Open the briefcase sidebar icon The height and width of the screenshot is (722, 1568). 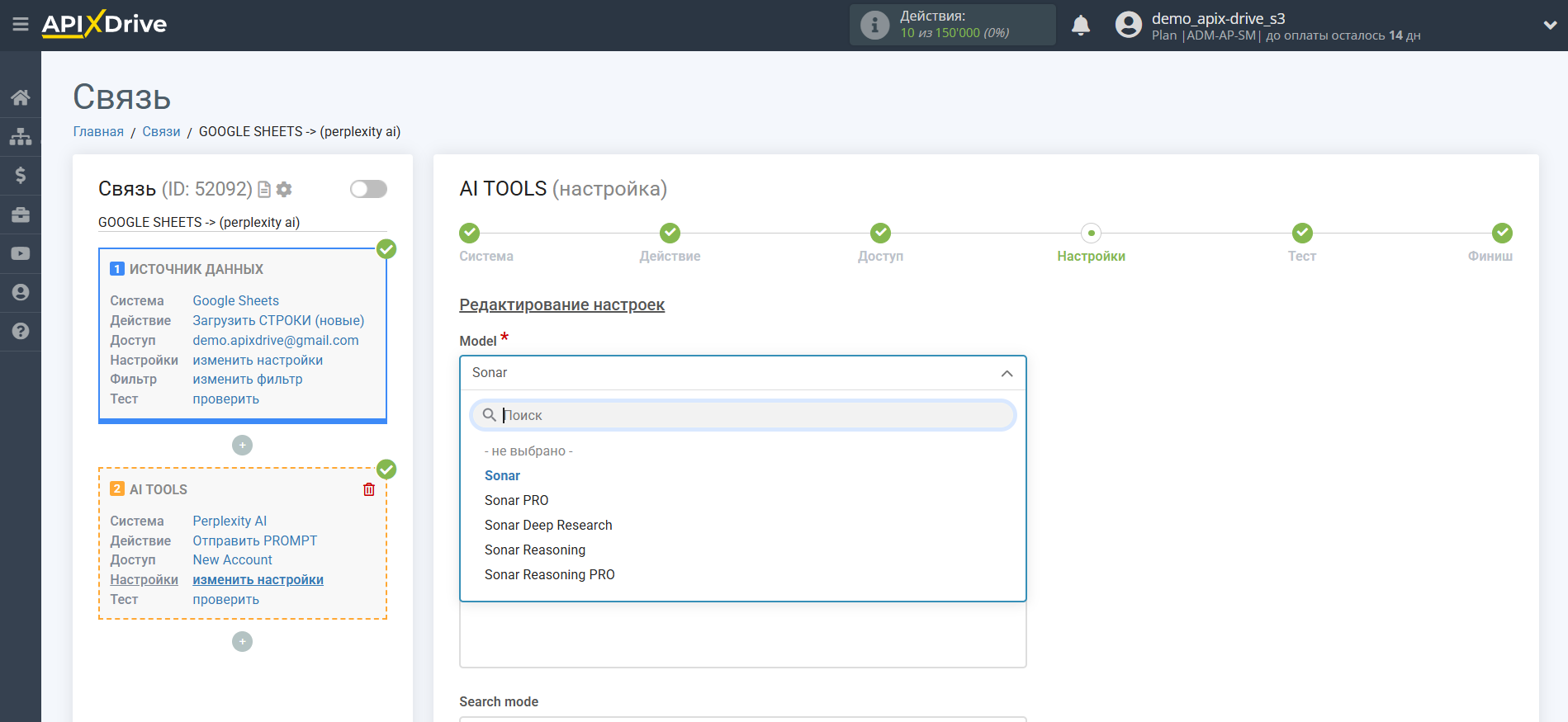[21, 215]
